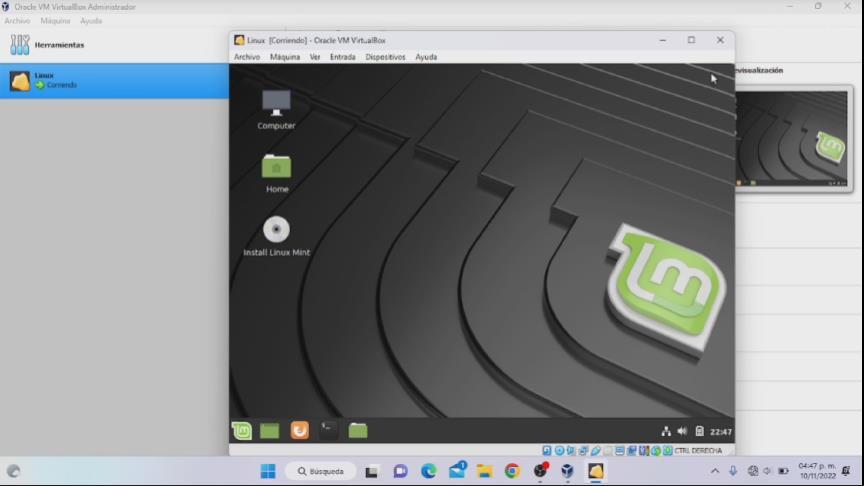Open Files folder in Mint panel

click(358, 430)
